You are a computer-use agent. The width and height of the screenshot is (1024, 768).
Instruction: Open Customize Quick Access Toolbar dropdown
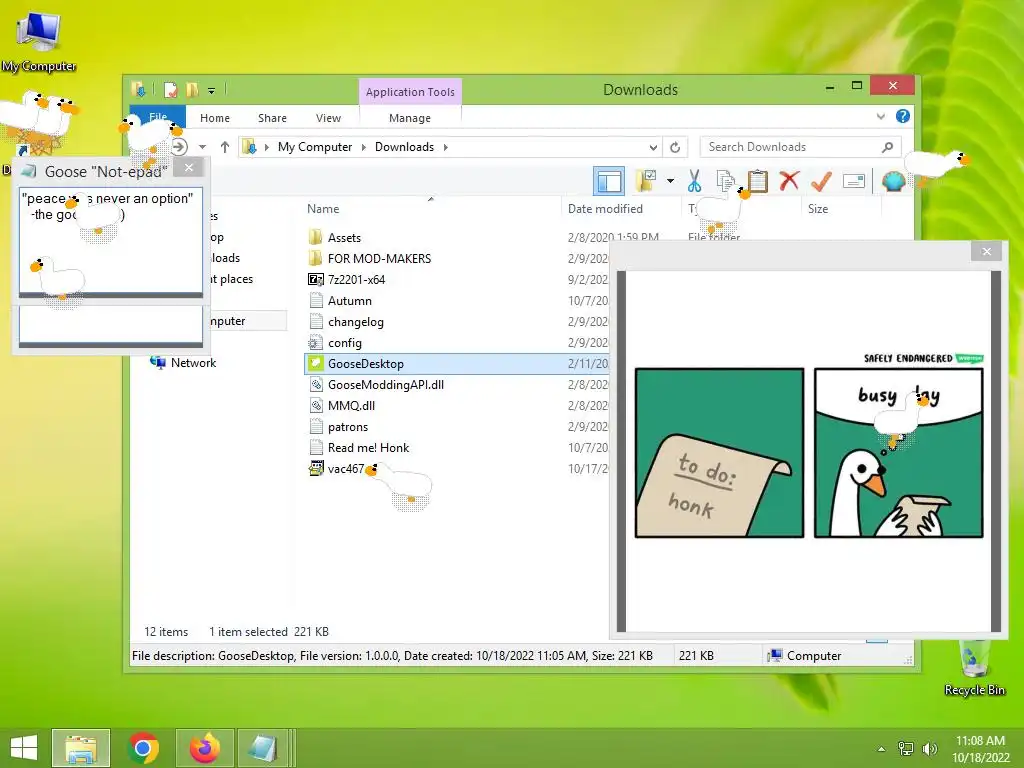[212, 90]
